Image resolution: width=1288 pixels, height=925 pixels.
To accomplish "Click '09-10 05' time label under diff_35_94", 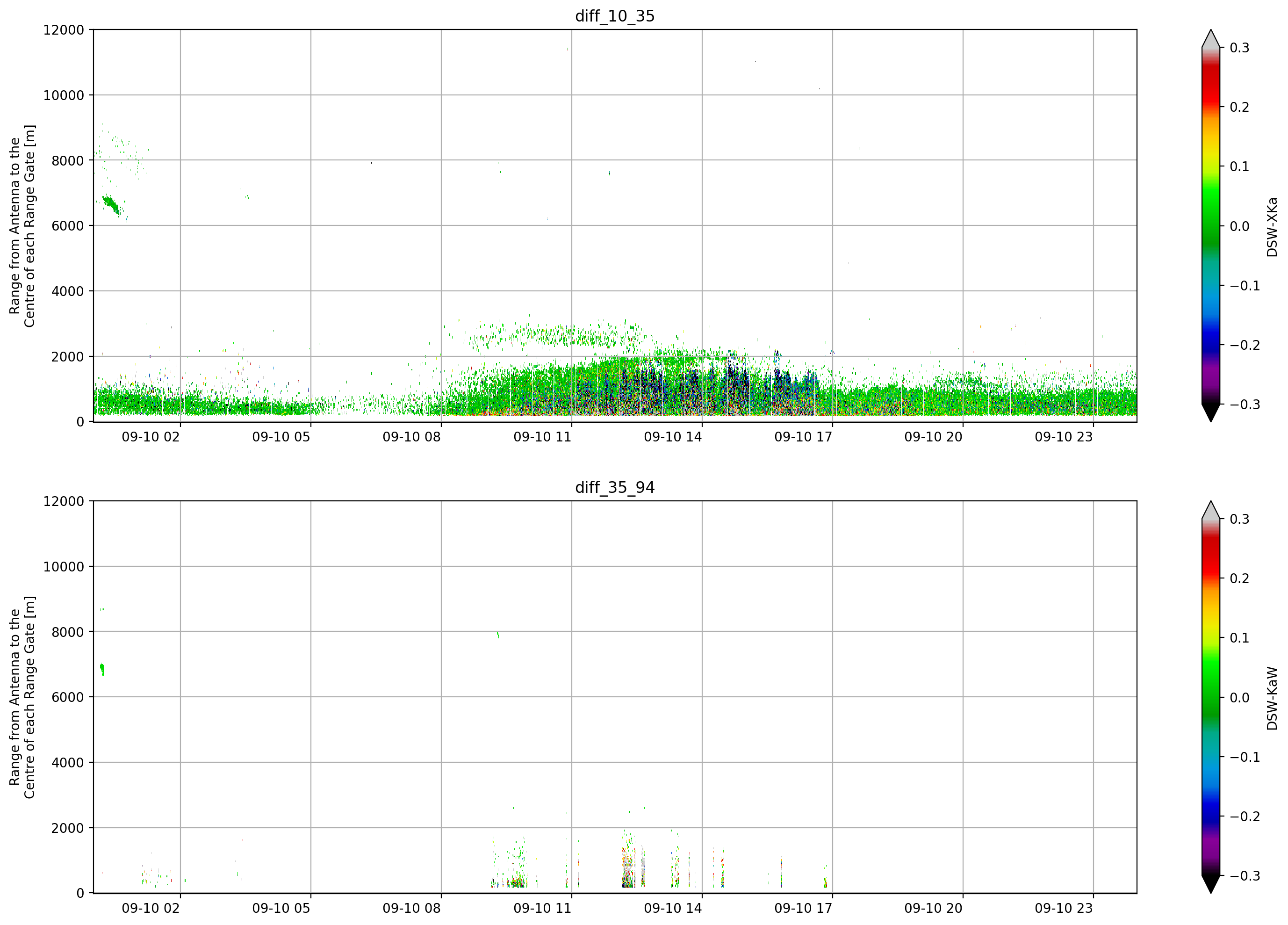I will coord(281,909).
